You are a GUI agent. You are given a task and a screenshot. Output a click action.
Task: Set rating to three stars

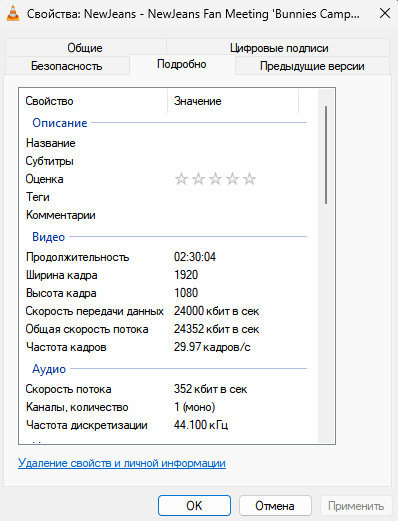tap(215, 179)
